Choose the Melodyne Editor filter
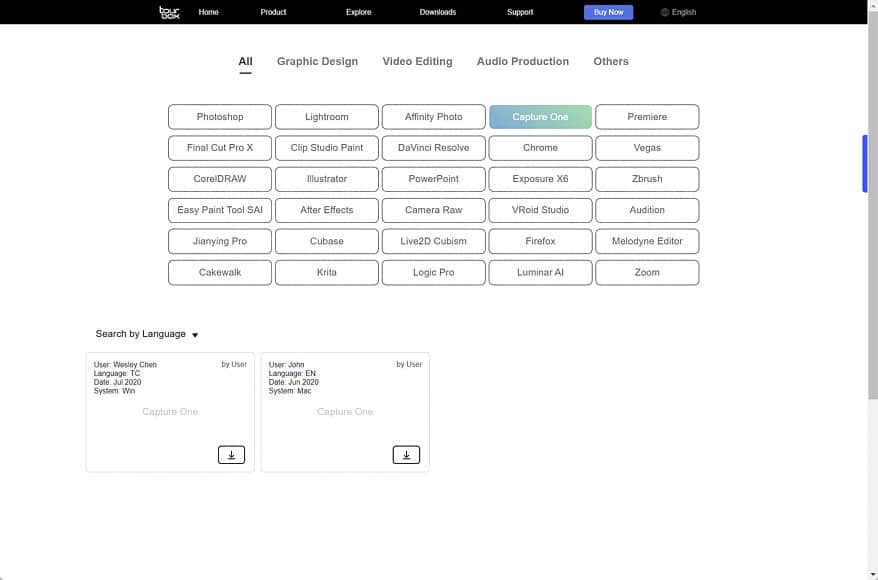Image resolution: width=878 pixels, height=580 pixels. pos(647,241)
